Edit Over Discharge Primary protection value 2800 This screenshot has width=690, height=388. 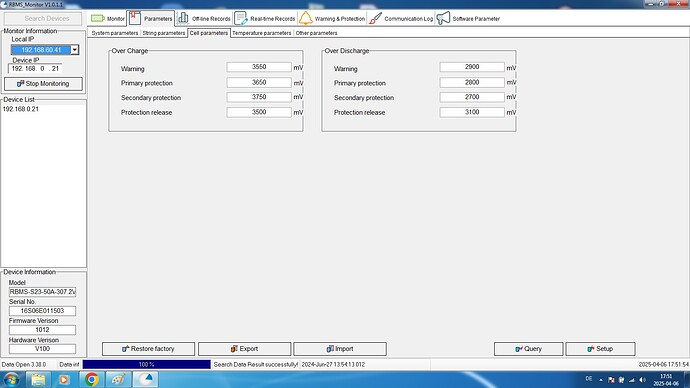472,82
